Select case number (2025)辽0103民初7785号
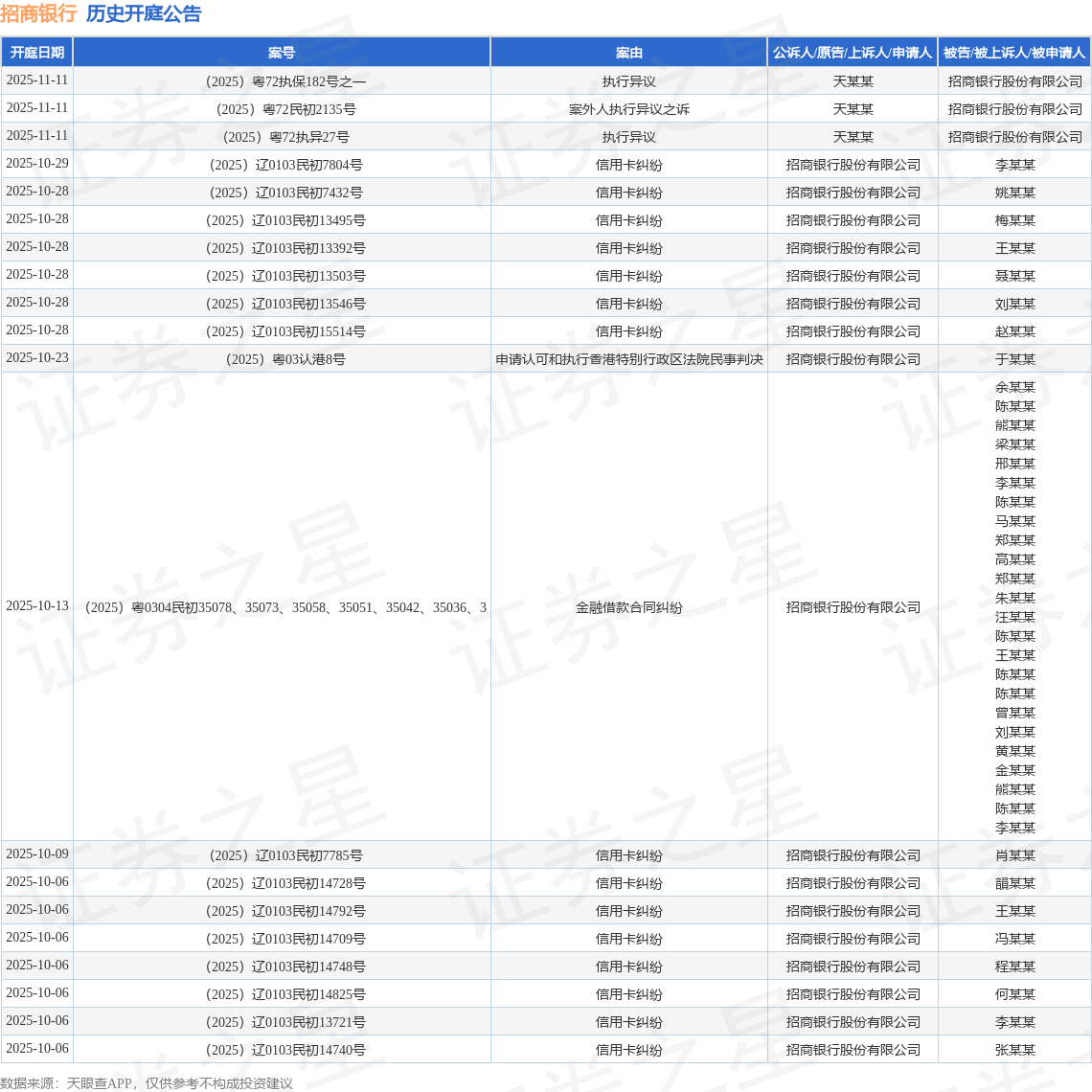Image resolution: width=1092 pixels, height=1092 pixels. click(x=285, y=856)
